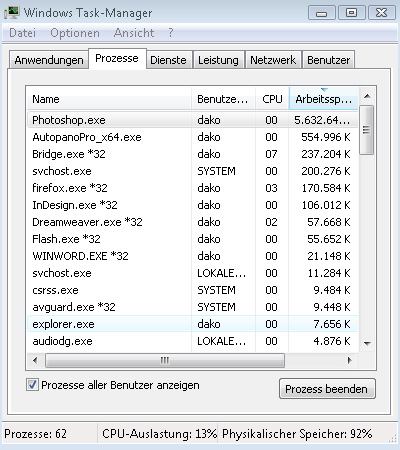
Task: Sort by the Arbeitsspeicher column header
Action: click(323, 99)
